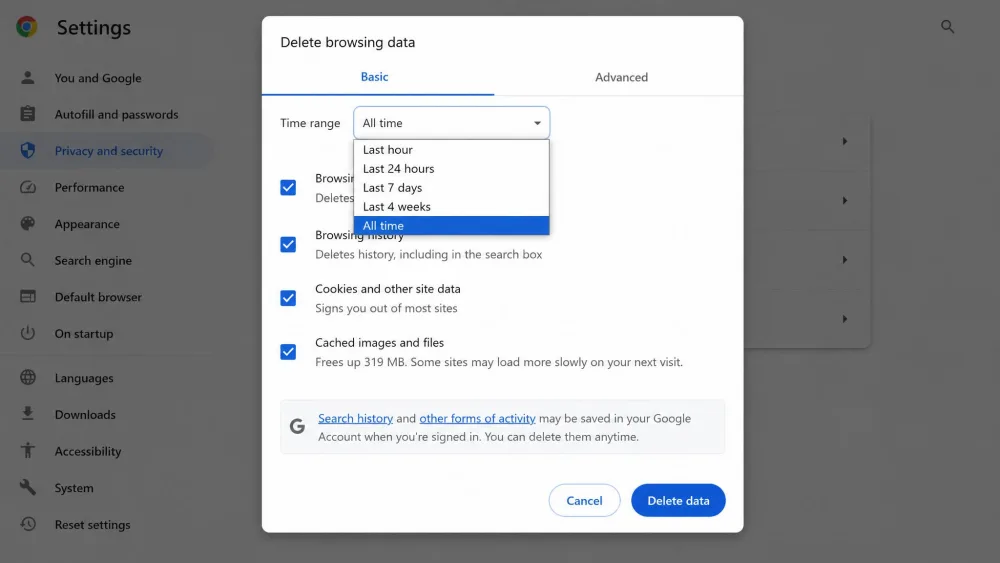The width and height of the screenshot is (1000, 563).
Task: Expand the second arrow row behind the dialog
Action: tap(844, 200)
